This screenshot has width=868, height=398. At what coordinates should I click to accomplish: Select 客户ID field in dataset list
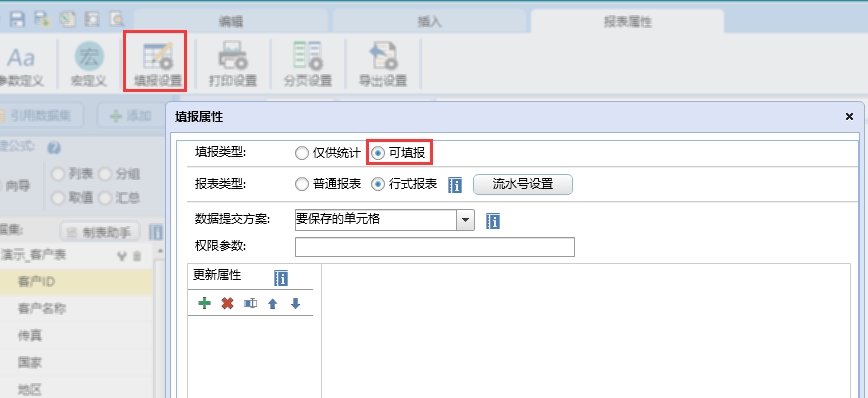pyautogui.click(x=76, y=282)
